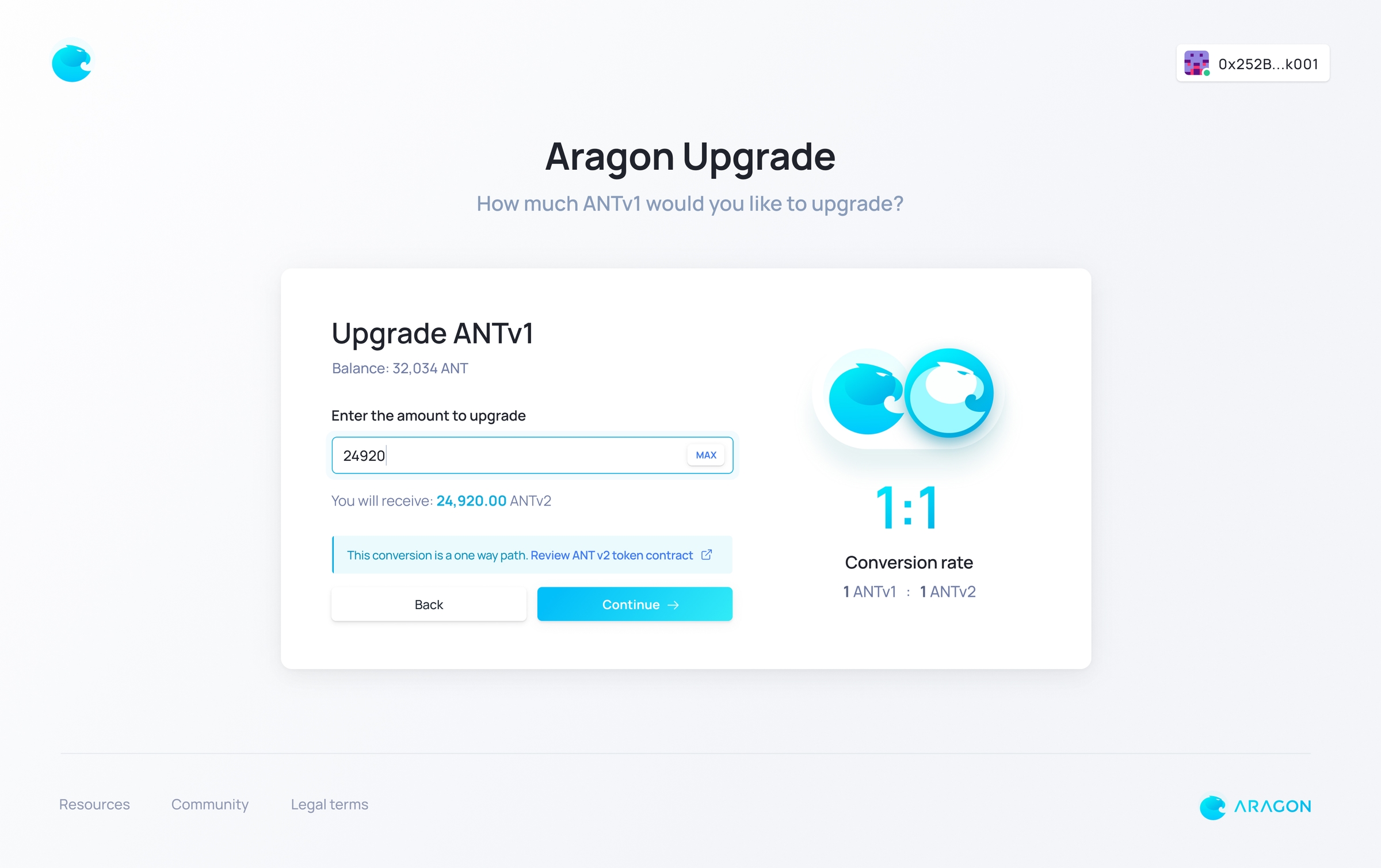Click the upgrade balance amount text
Screen dimensions: 1381x868
click(x=400, y=368)
